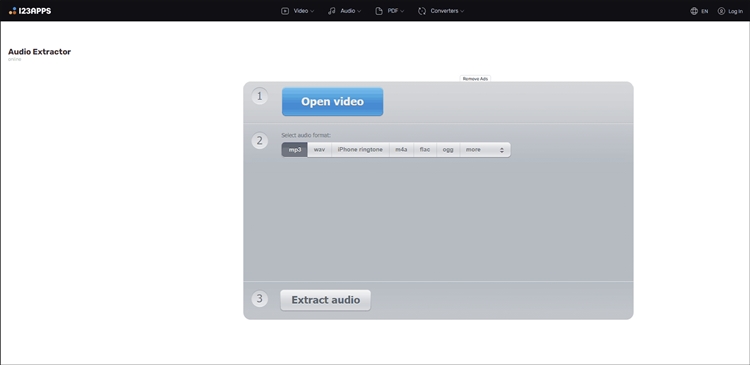Click the Converters circular arrows icon
This screenshot has height=365, width=750.
pos(422,11)
